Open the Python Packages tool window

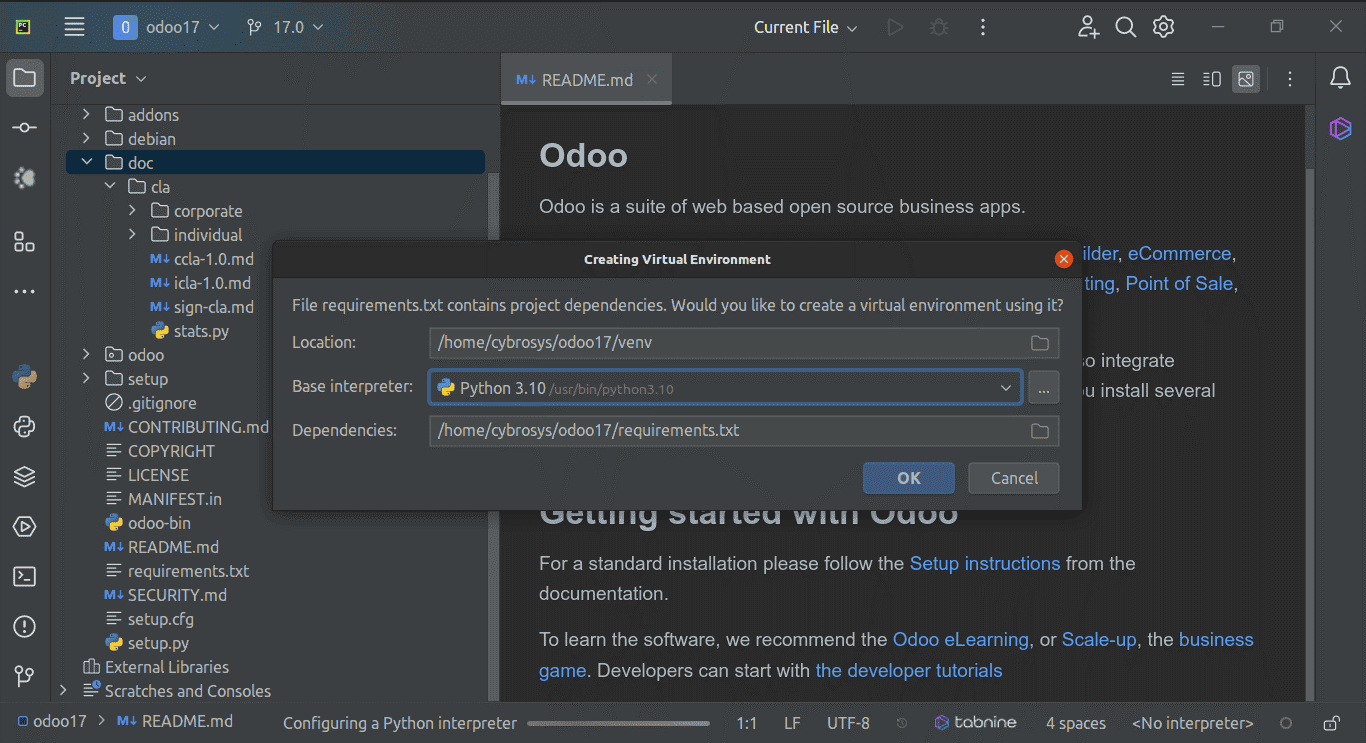[x=25, y=427]
